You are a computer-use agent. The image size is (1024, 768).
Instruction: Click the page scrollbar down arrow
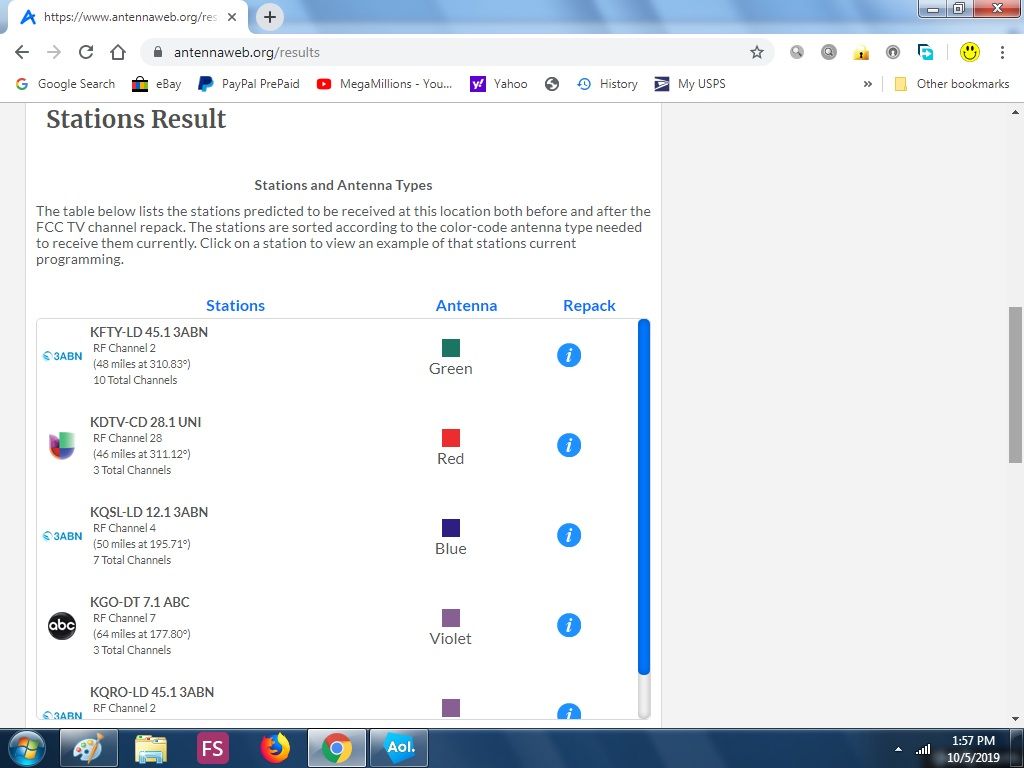click(1015, 719)
